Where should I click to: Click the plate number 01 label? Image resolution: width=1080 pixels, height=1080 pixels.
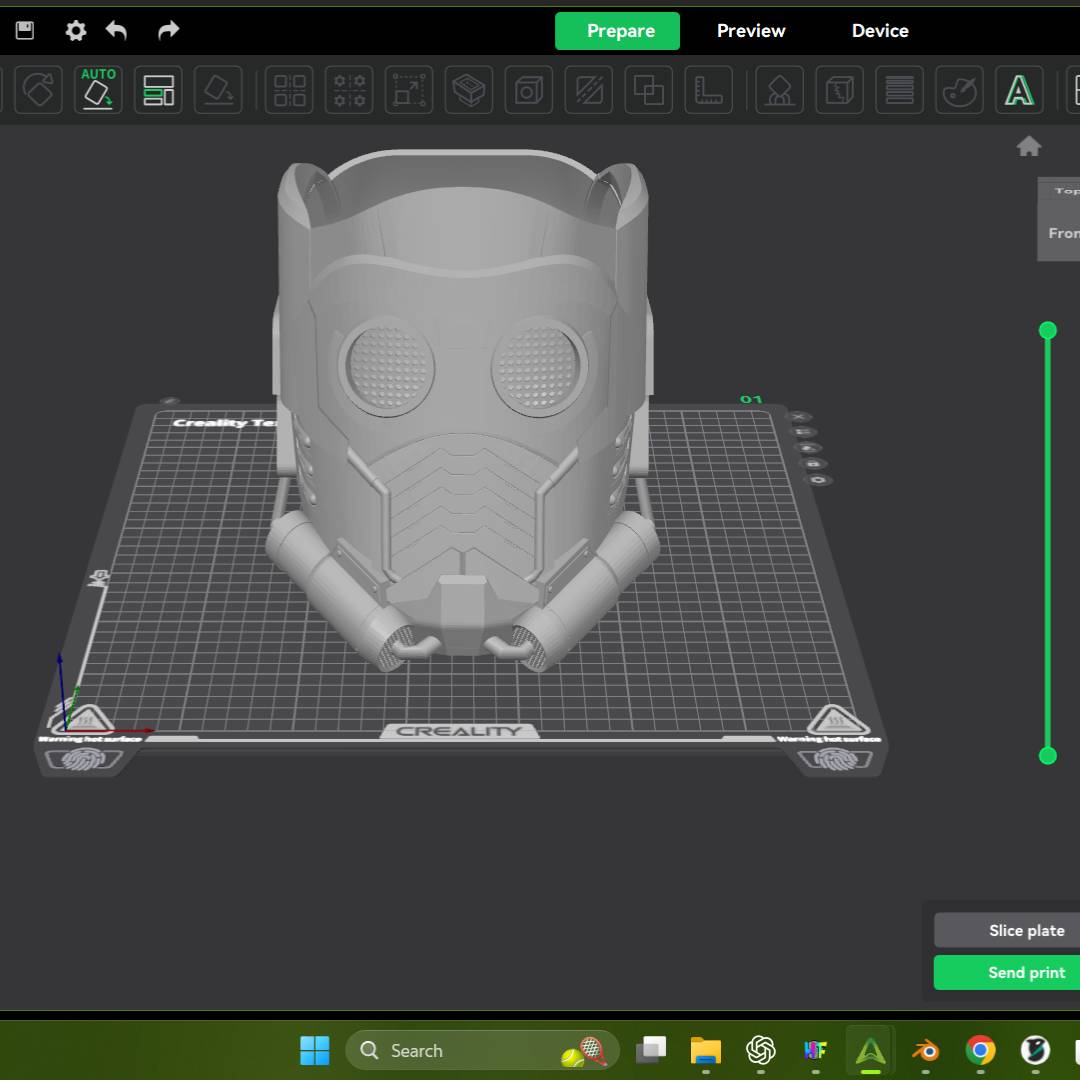[751, 399]
